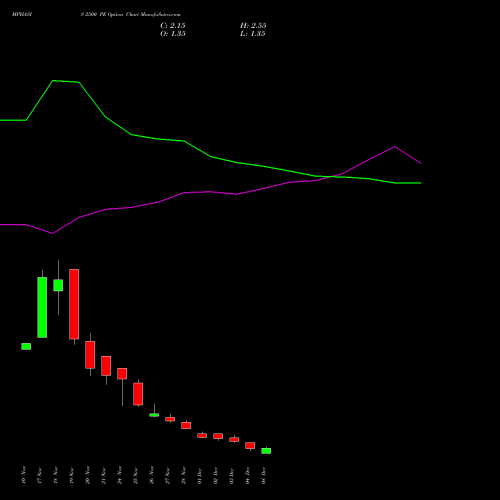Viewport: 500px width, 500px height.
Task: Click the 27 Nov date label
Action: pos(168,475)
